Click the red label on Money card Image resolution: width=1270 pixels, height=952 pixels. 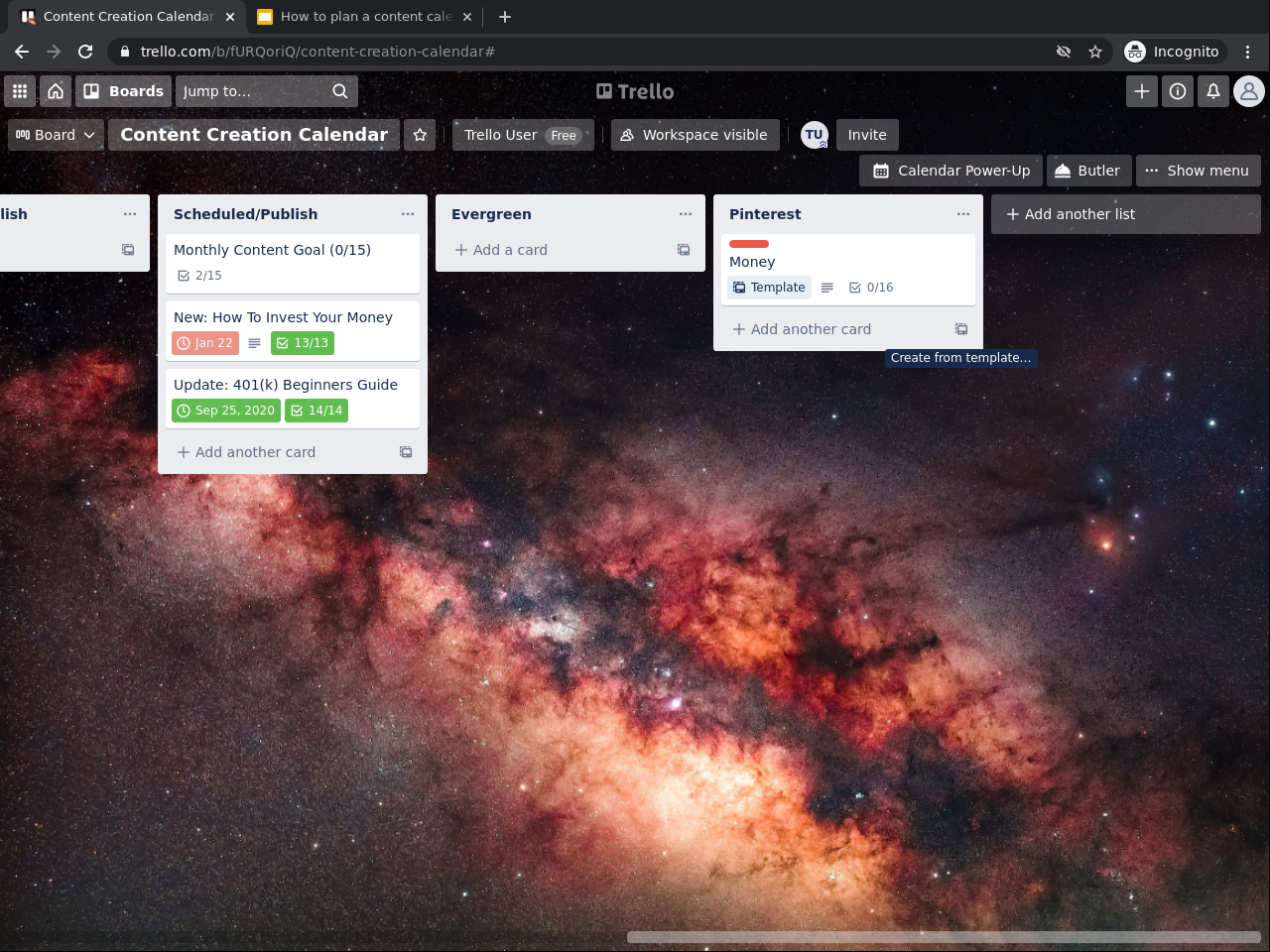[749, 244]
